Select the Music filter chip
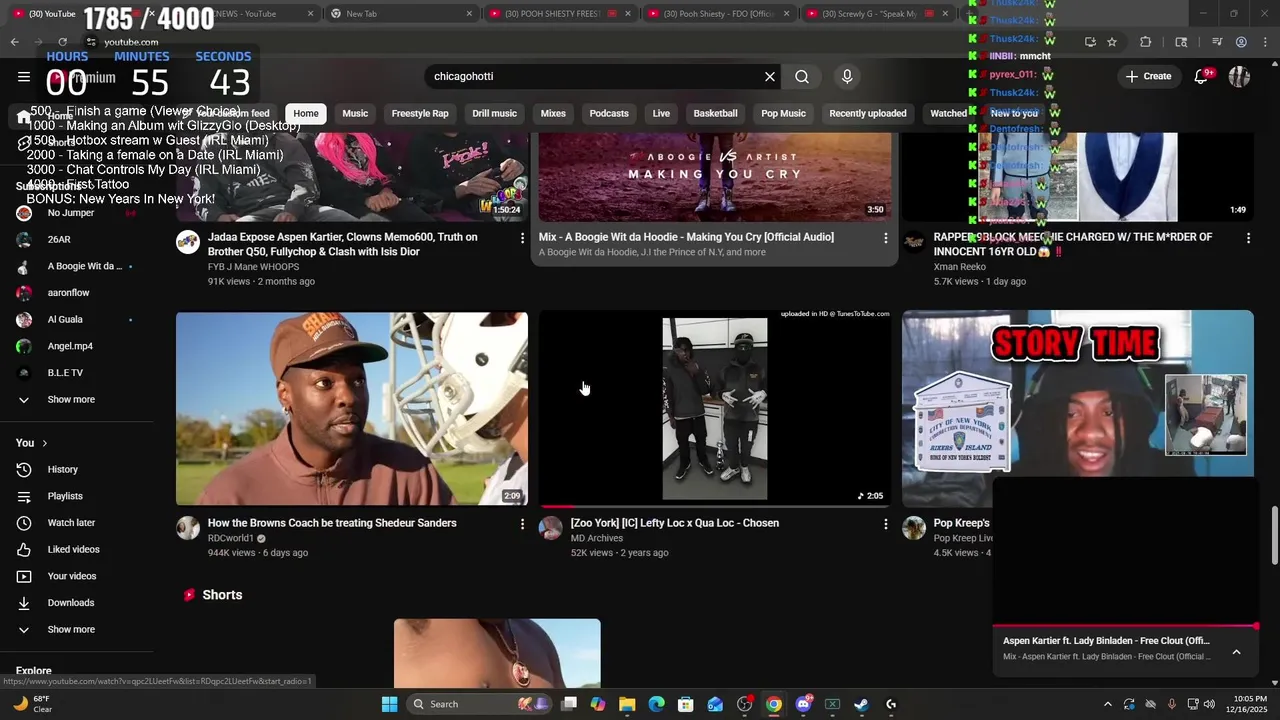 pyautogui.click(x=355, y=114)
